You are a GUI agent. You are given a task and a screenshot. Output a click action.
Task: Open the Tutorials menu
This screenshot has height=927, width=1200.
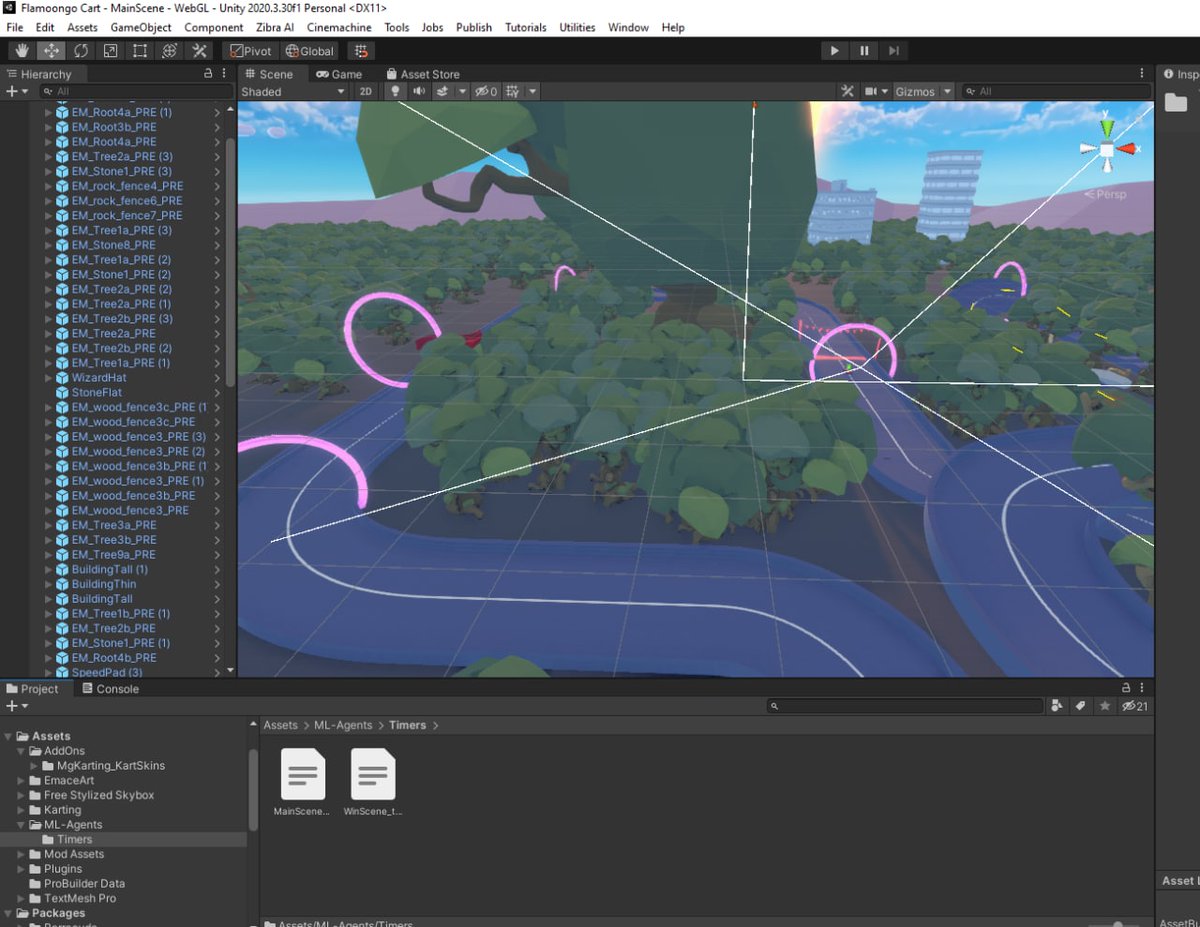(x=525, y=27)
